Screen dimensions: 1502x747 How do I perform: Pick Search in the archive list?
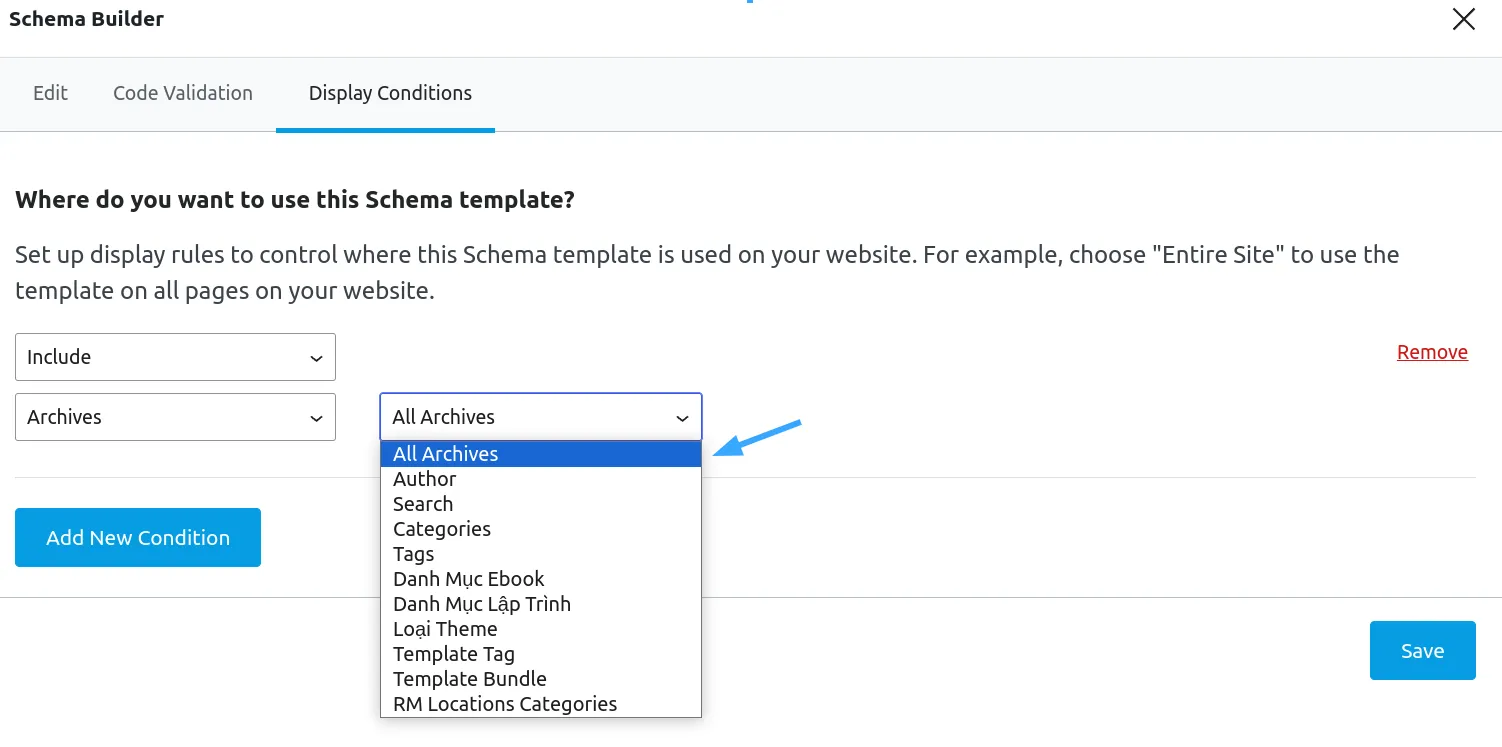(x=541, y=504)
